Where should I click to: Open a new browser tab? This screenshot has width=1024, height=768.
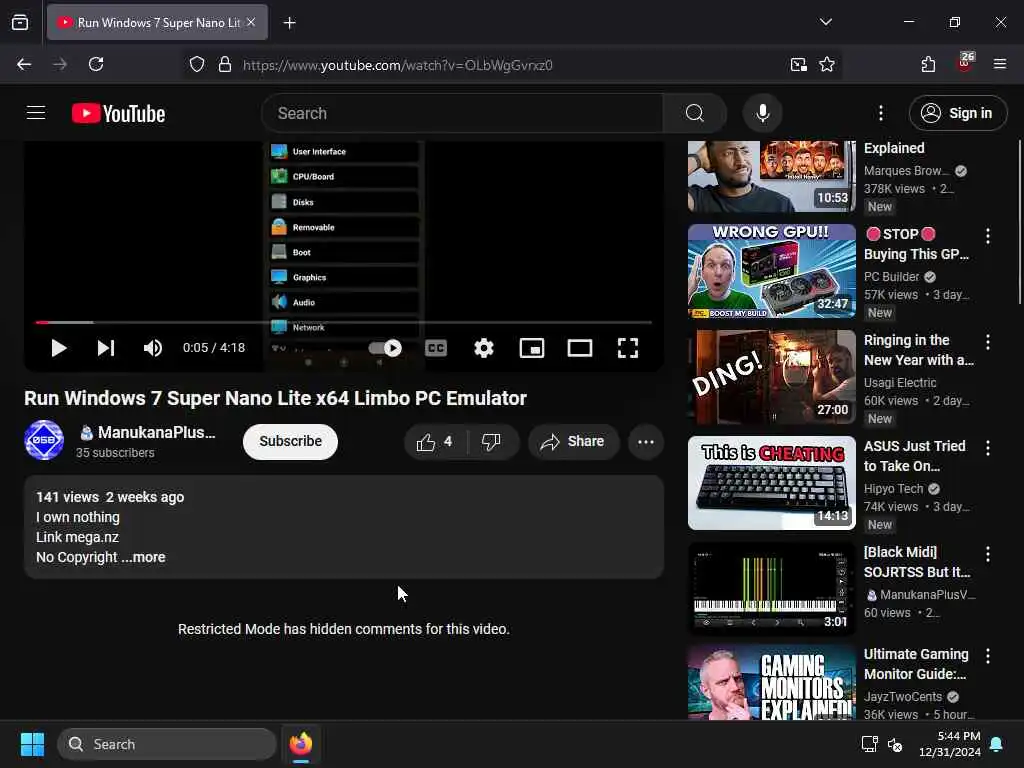[x=289, y=23]
